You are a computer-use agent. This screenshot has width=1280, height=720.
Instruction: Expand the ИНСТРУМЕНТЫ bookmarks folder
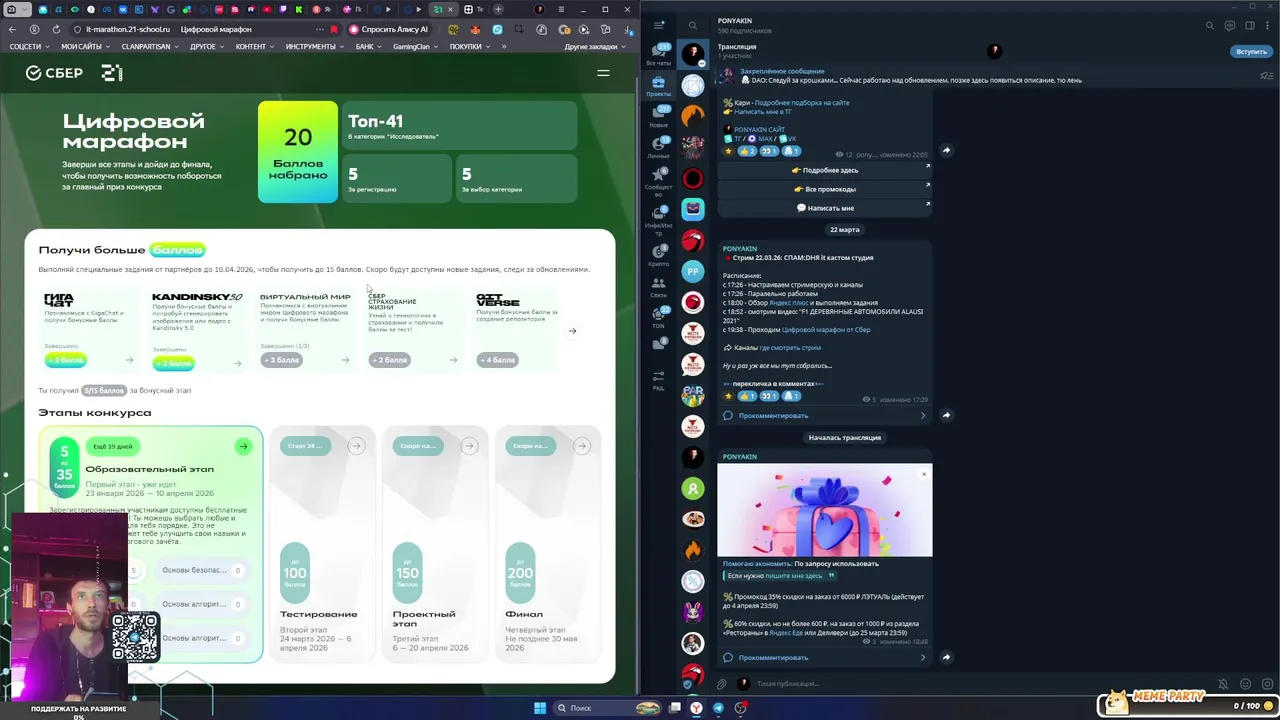click(x=314, y=46)
